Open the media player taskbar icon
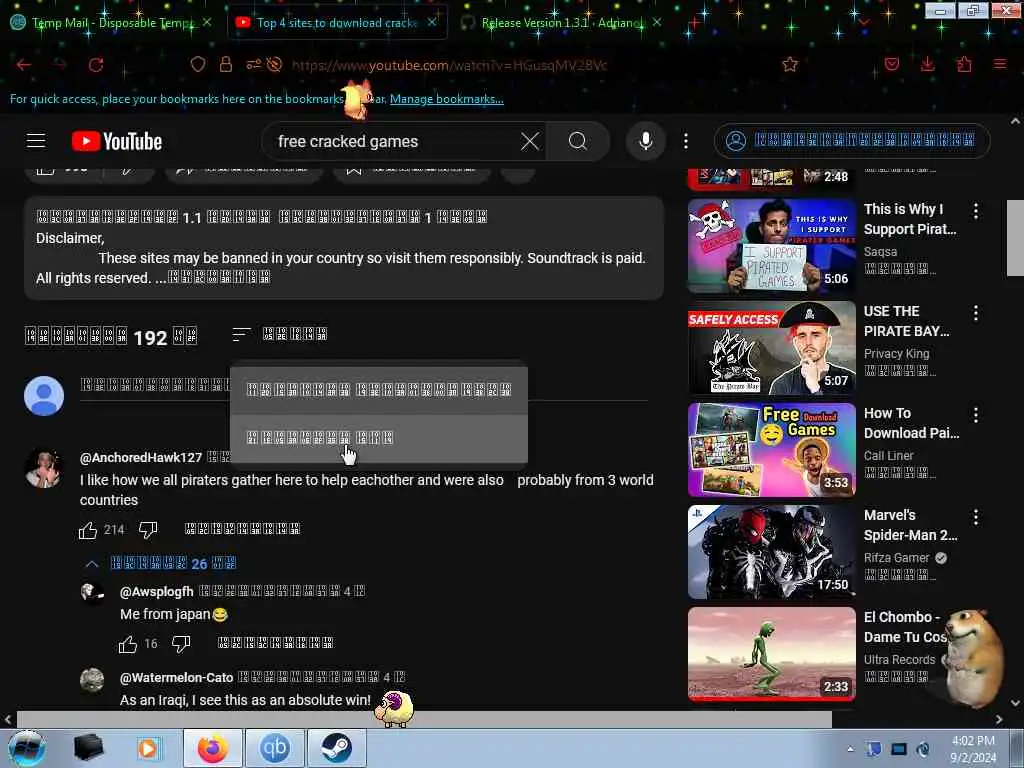This screenshot has width=1024, height=768. [x=148, y=748]
